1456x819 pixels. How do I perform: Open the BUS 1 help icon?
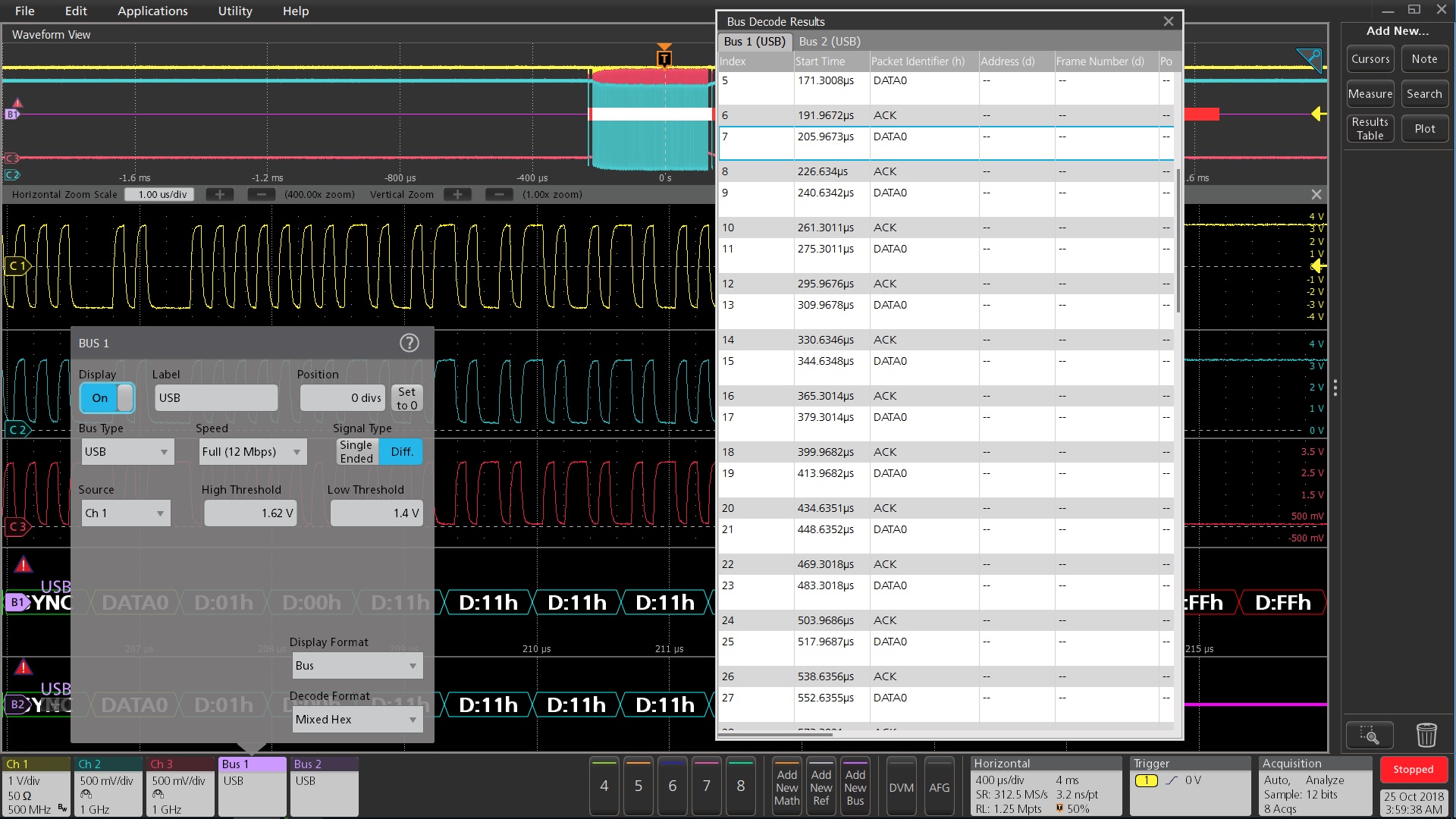pos(409,344)
